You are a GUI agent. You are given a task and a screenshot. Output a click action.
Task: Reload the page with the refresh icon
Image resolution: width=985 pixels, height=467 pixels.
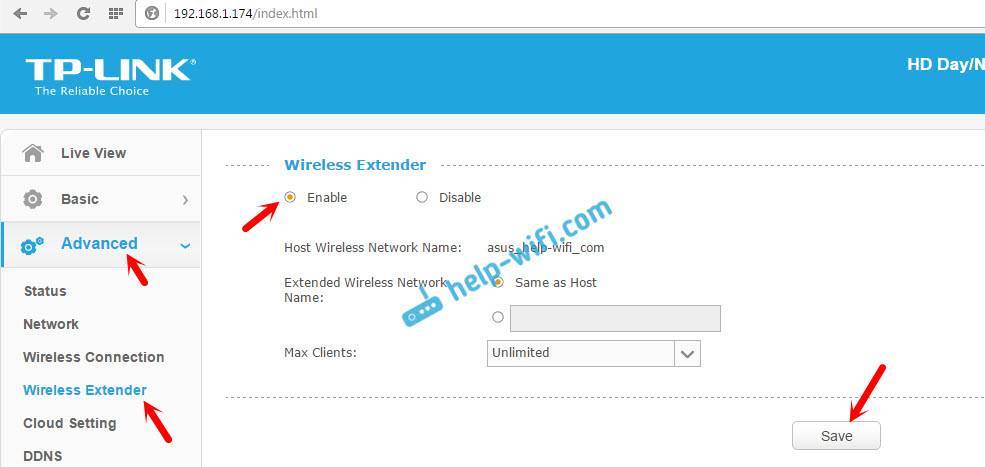coord(83,13)
